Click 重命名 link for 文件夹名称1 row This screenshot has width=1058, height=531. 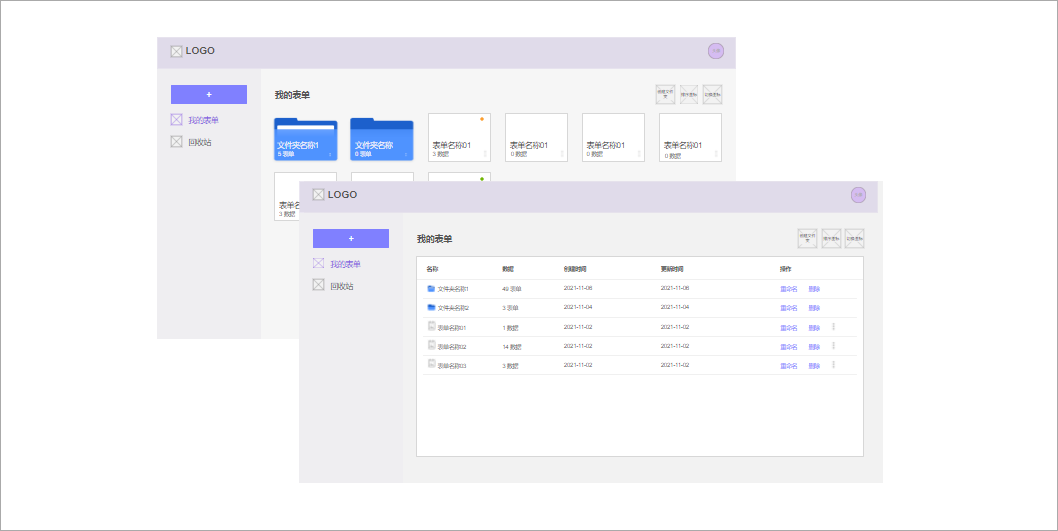point(789,288)
